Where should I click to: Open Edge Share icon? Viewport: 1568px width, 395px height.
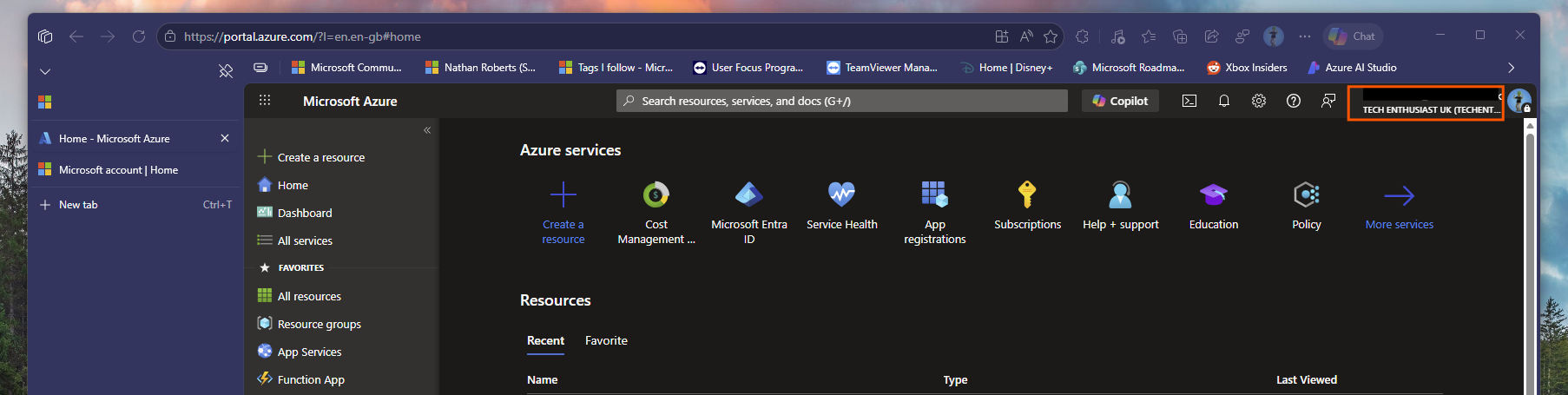tap(1211, 36)
